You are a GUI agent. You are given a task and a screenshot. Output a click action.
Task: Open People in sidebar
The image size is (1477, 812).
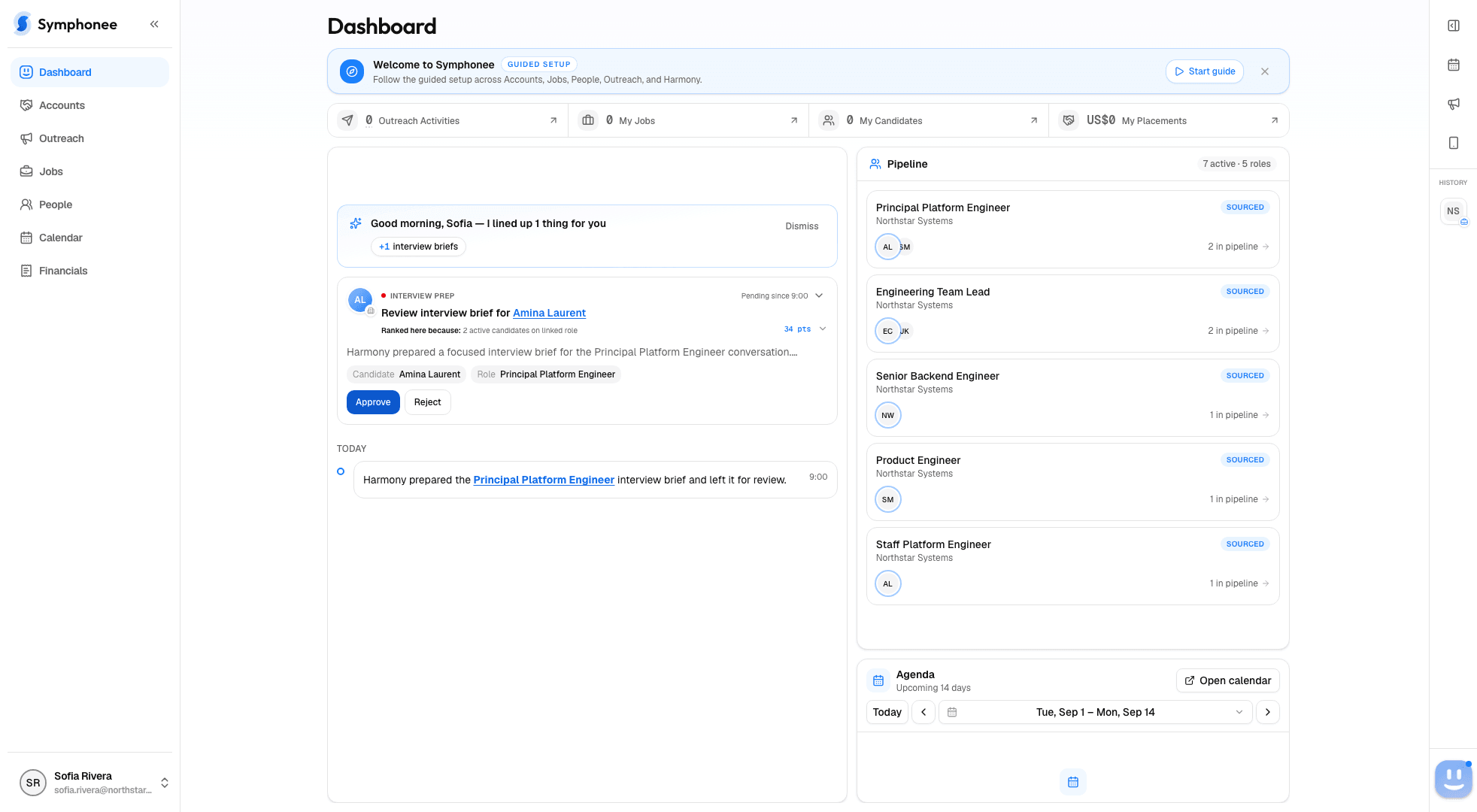pos(89,205)
